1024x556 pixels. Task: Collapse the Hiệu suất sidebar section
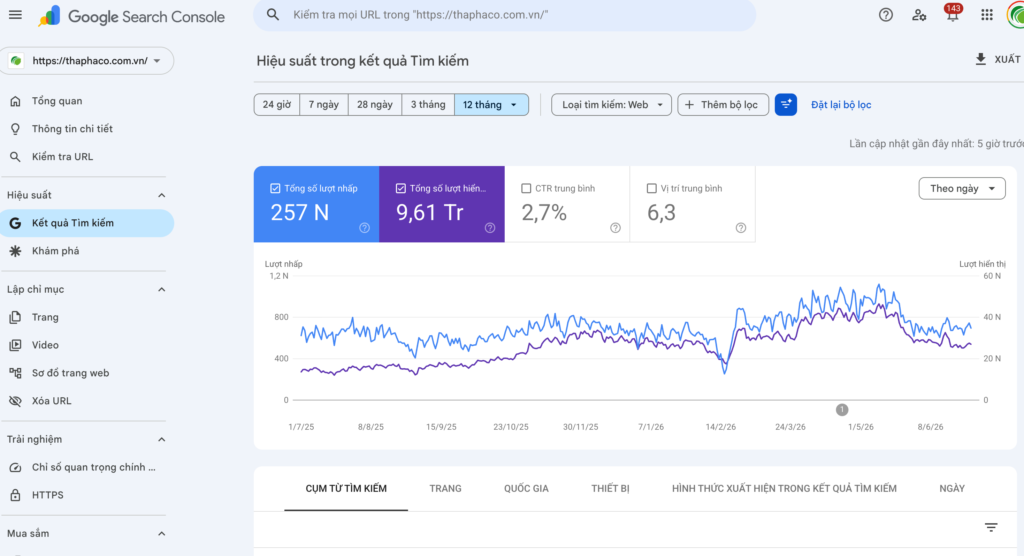161,195
